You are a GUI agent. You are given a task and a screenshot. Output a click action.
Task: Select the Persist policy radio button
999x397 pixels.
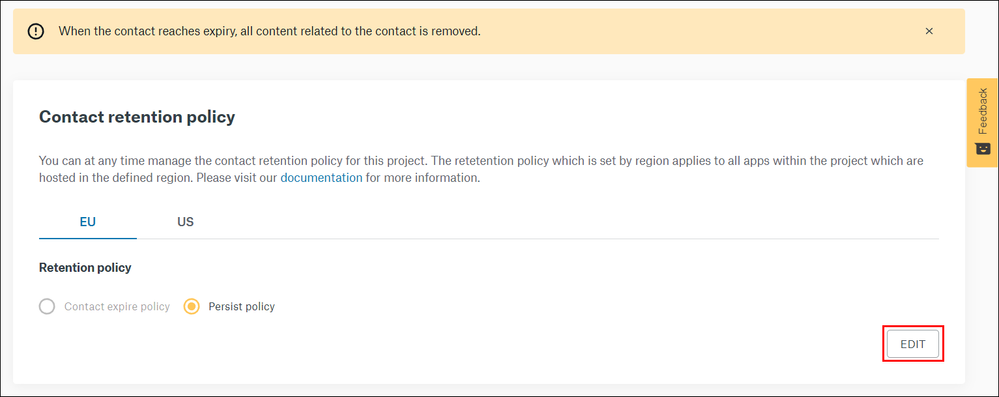coord(191,307)
